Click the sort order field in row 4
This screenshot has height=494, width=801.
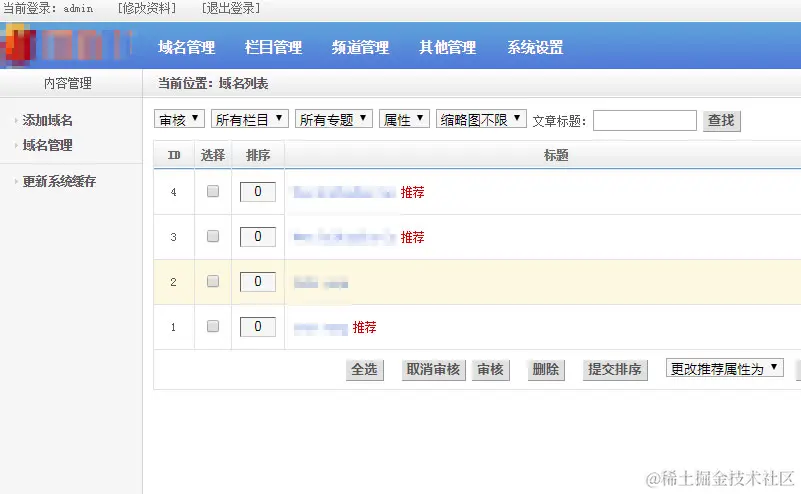(258, 192)
